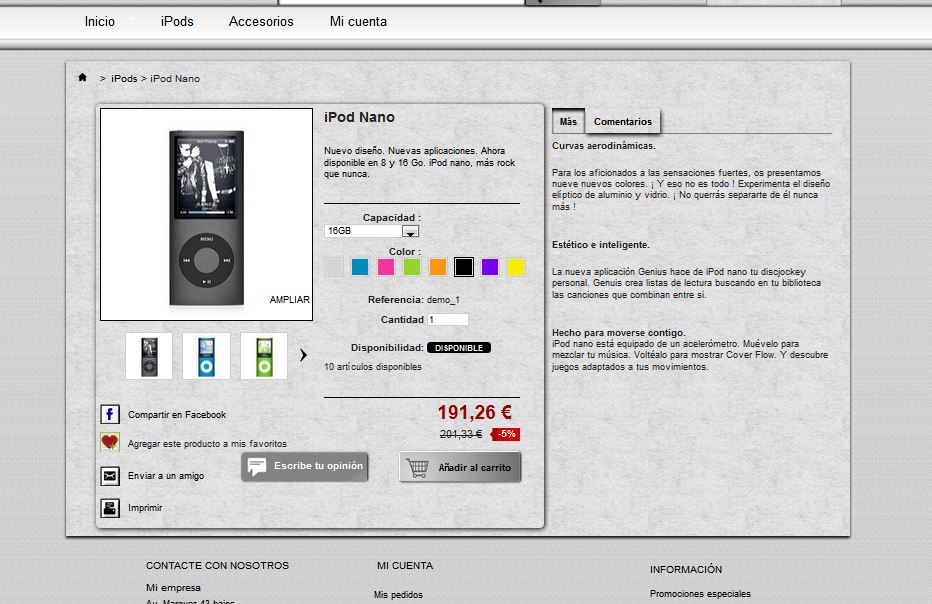Click the home icon in the breadcrumb
Image resolution: width=932 pixels, height=604 pixels.
[83, 77]
